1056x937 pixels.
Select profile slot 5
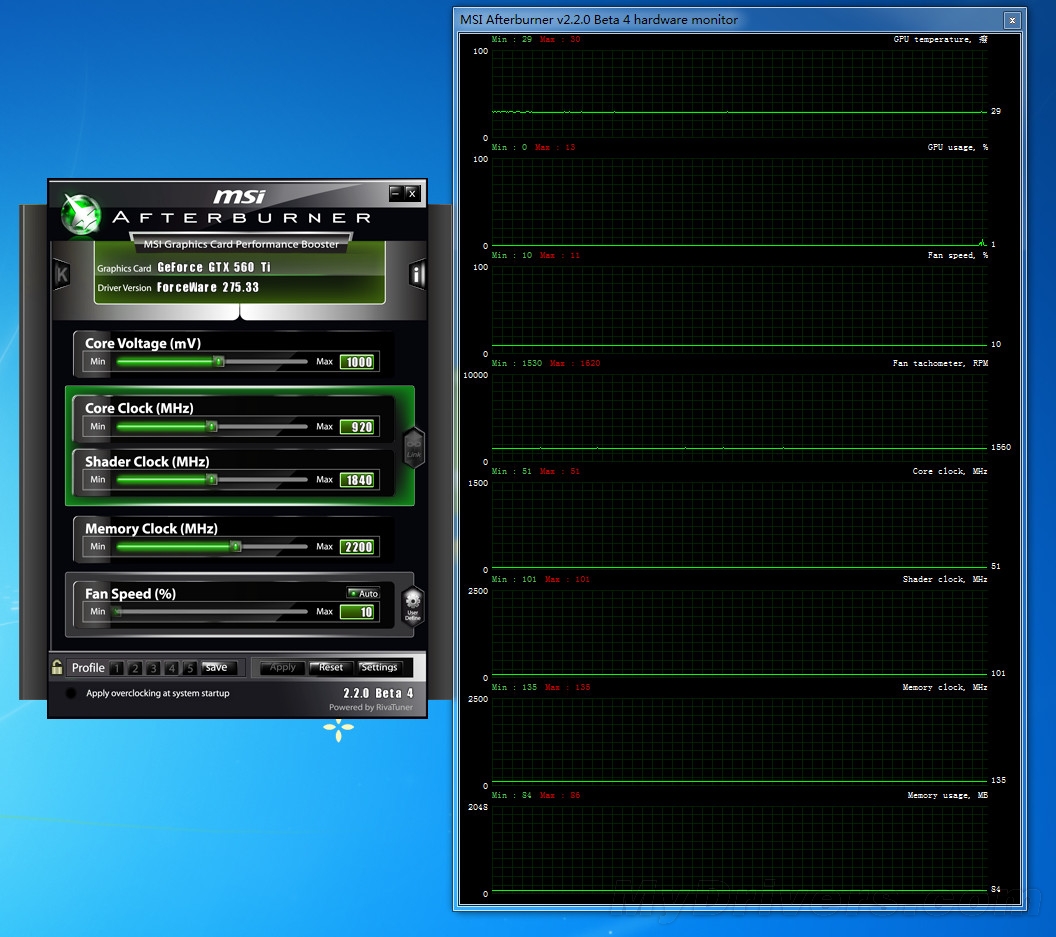[190, 668]
